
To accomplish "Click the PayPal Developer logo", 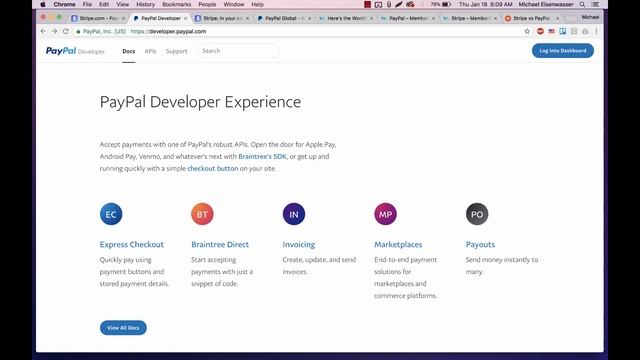I will [x=76, y=51].
